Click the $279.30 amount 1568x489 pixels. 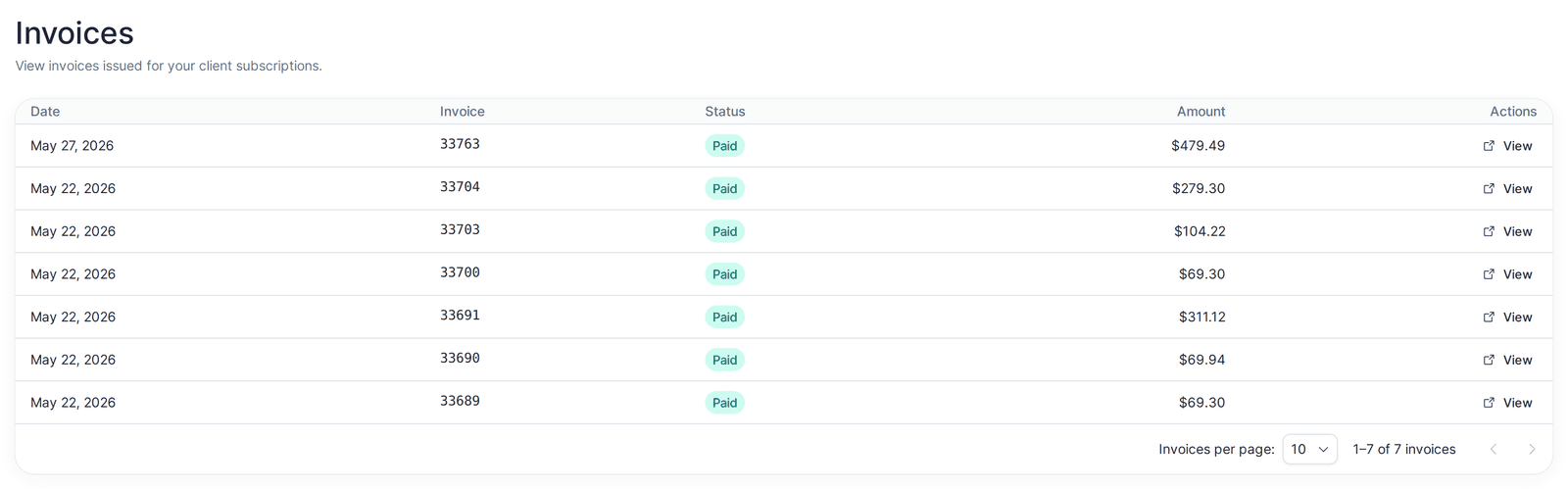pyautogui.click(x=1199, y=188)
